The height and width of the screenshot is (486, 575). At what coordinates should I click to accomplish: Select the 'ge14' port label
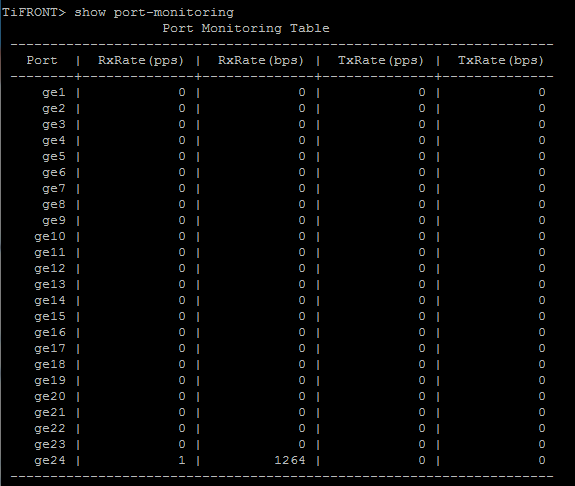pos(50,301)
